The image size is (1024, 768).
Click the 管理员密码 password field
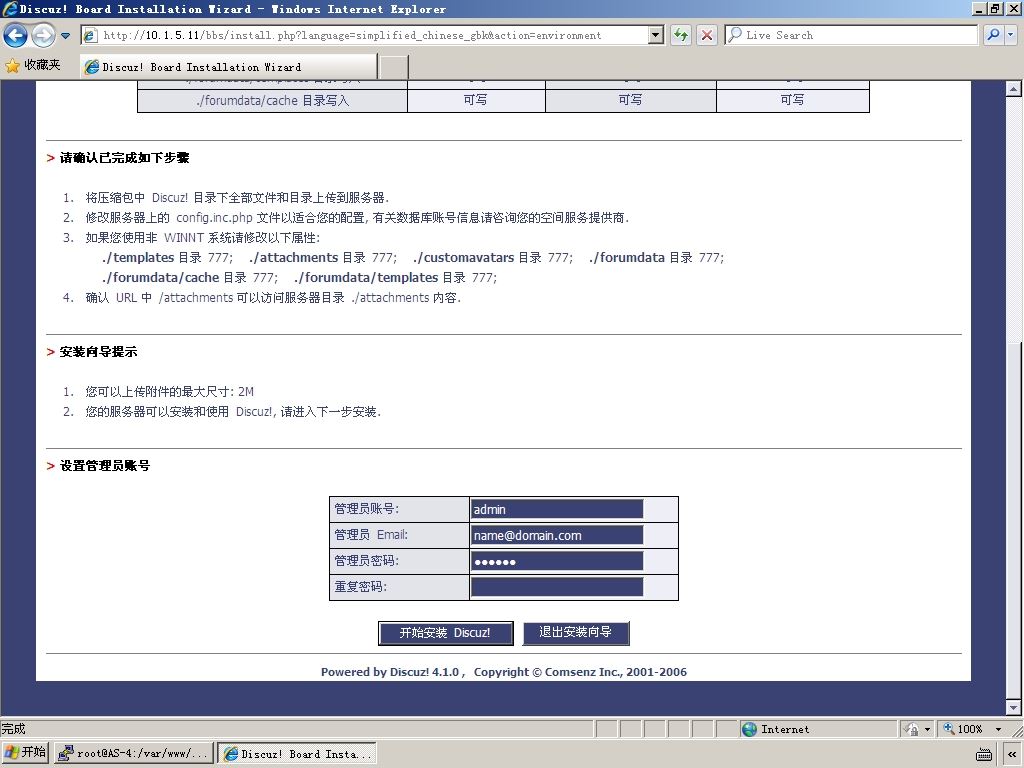point(556,562)
